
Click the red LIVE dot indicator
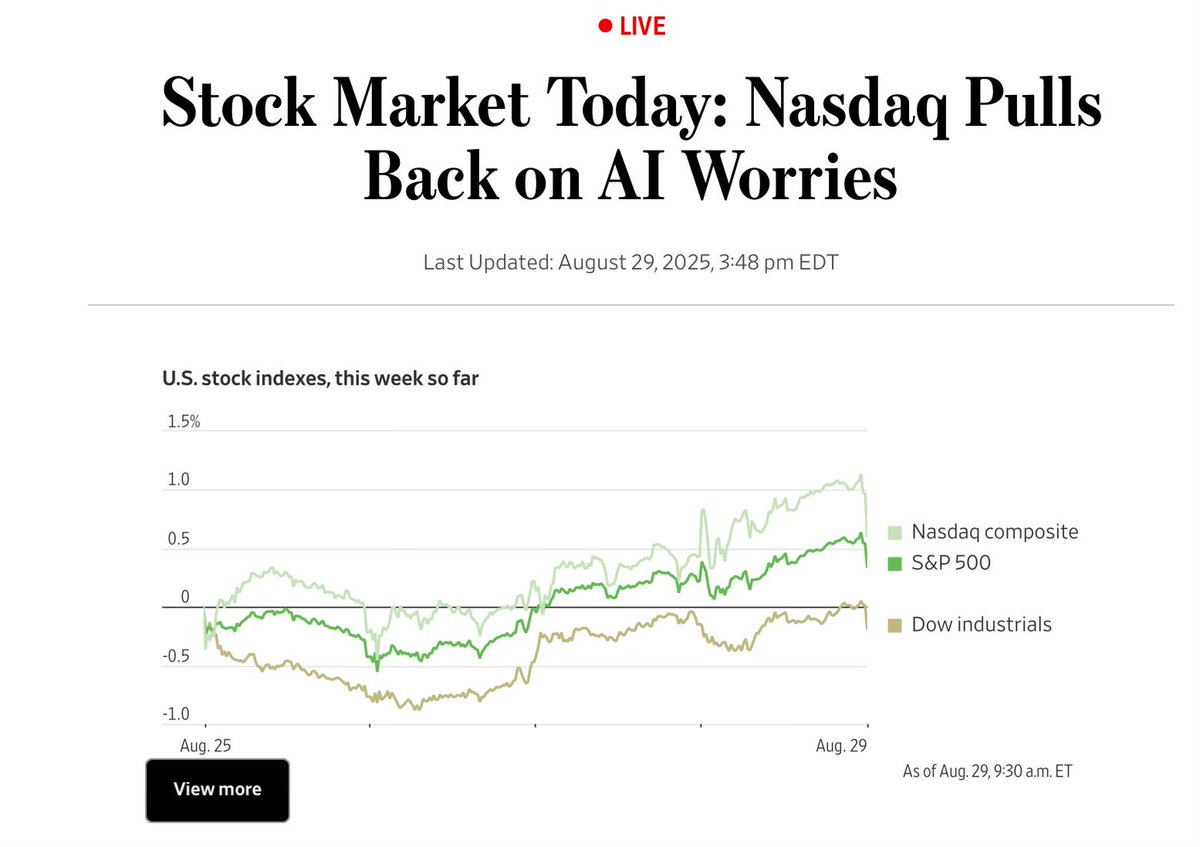[604, 26]
